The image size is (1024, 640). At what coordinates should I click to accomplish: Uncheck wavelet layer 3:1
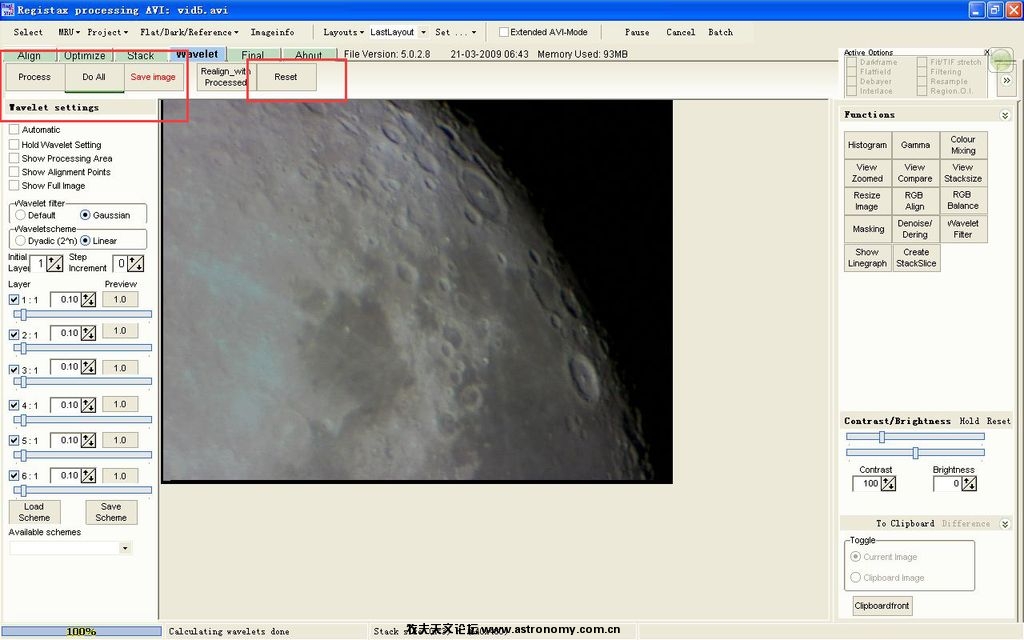tap(14, 369)
